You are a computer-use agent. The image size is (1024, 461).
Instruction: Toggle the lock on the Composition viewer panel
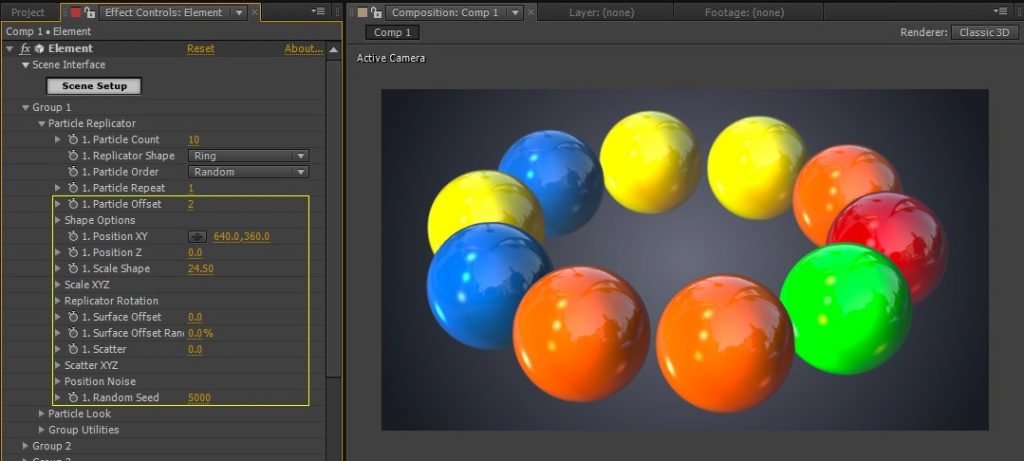[x=376, y=12]
